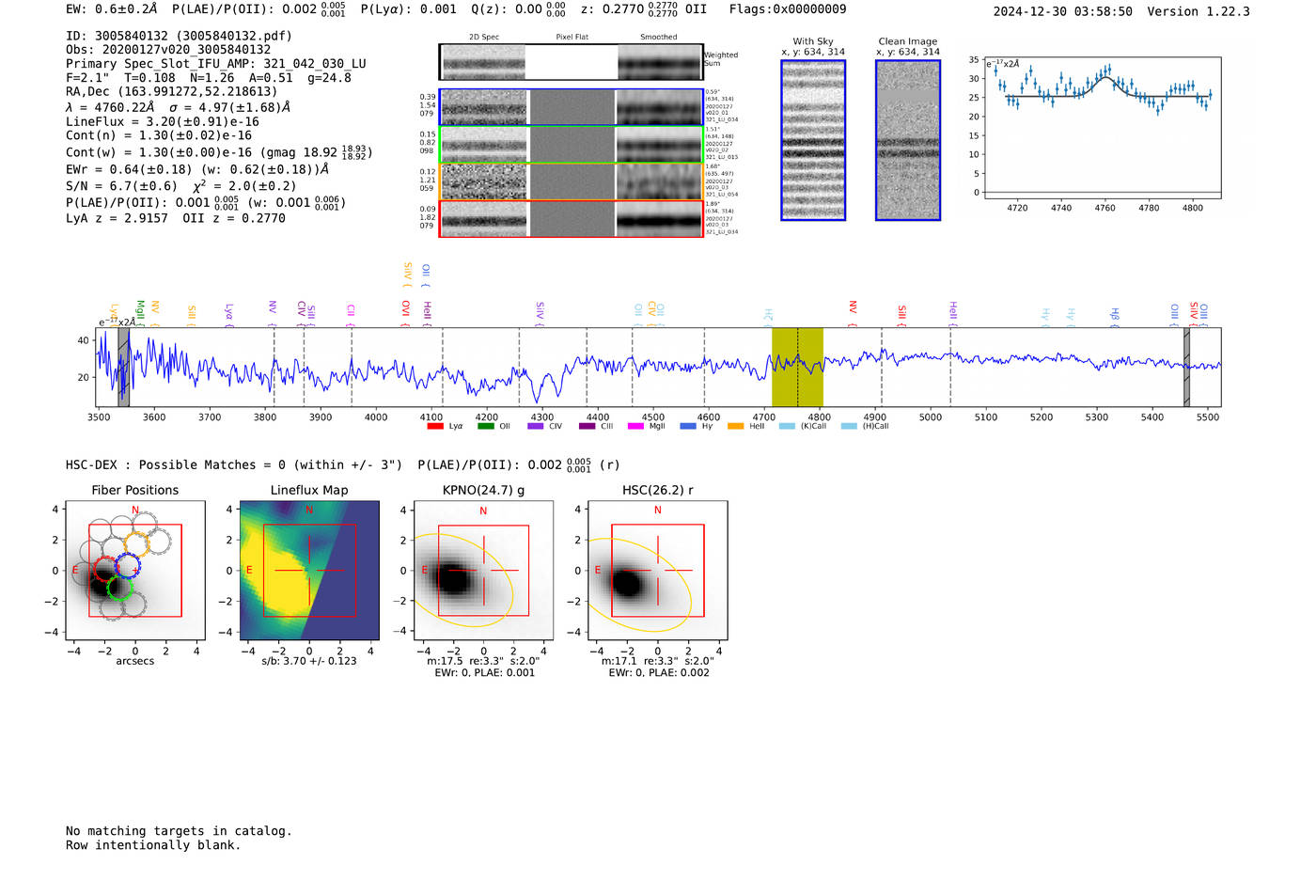Click the (K)CaII legend swatch
Screen dimensions: 1316x896
(x=788, y=426)
